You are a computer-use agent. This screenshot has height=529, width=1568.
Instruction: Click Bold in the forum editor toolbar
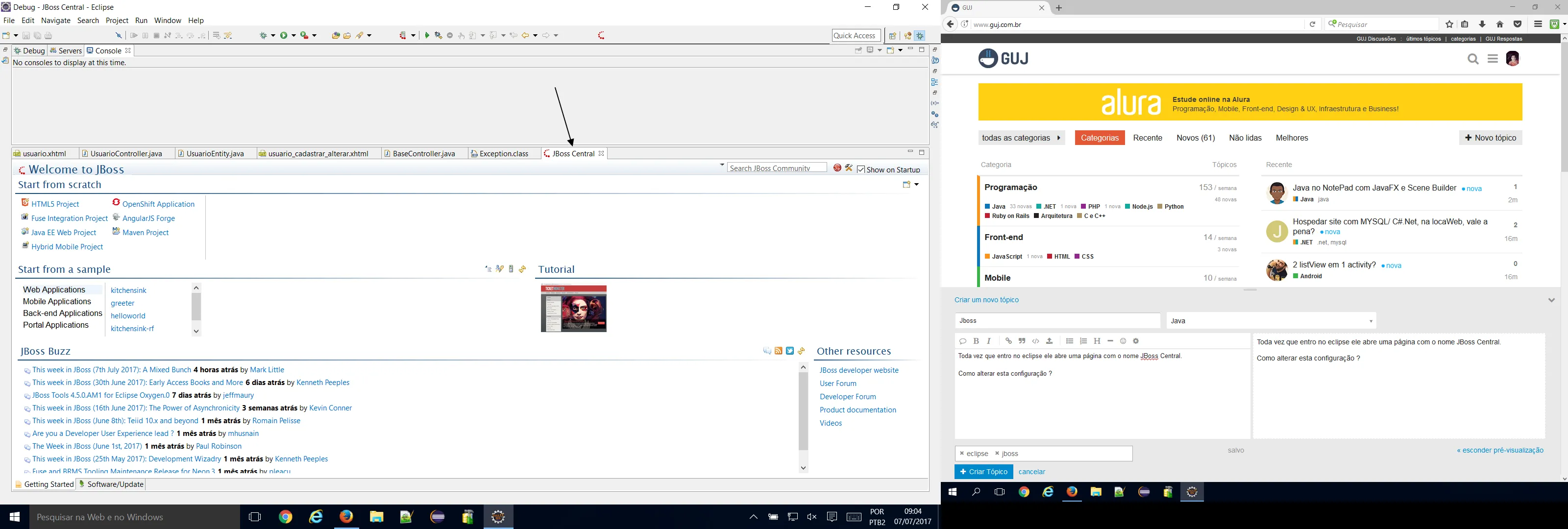(976, 341)
